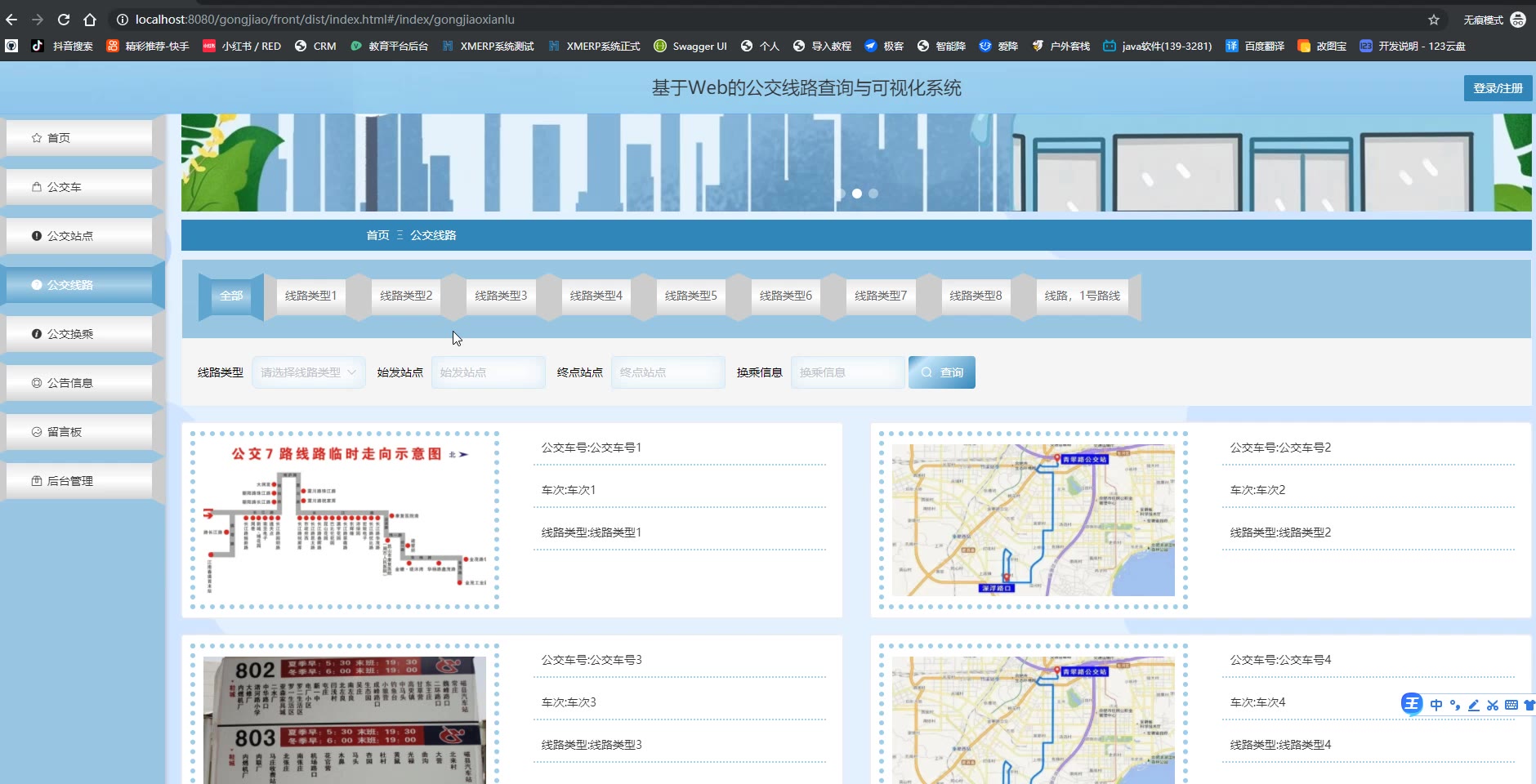
Task: Bookmark this page with star icon
Action: [x=1434, y=20]
